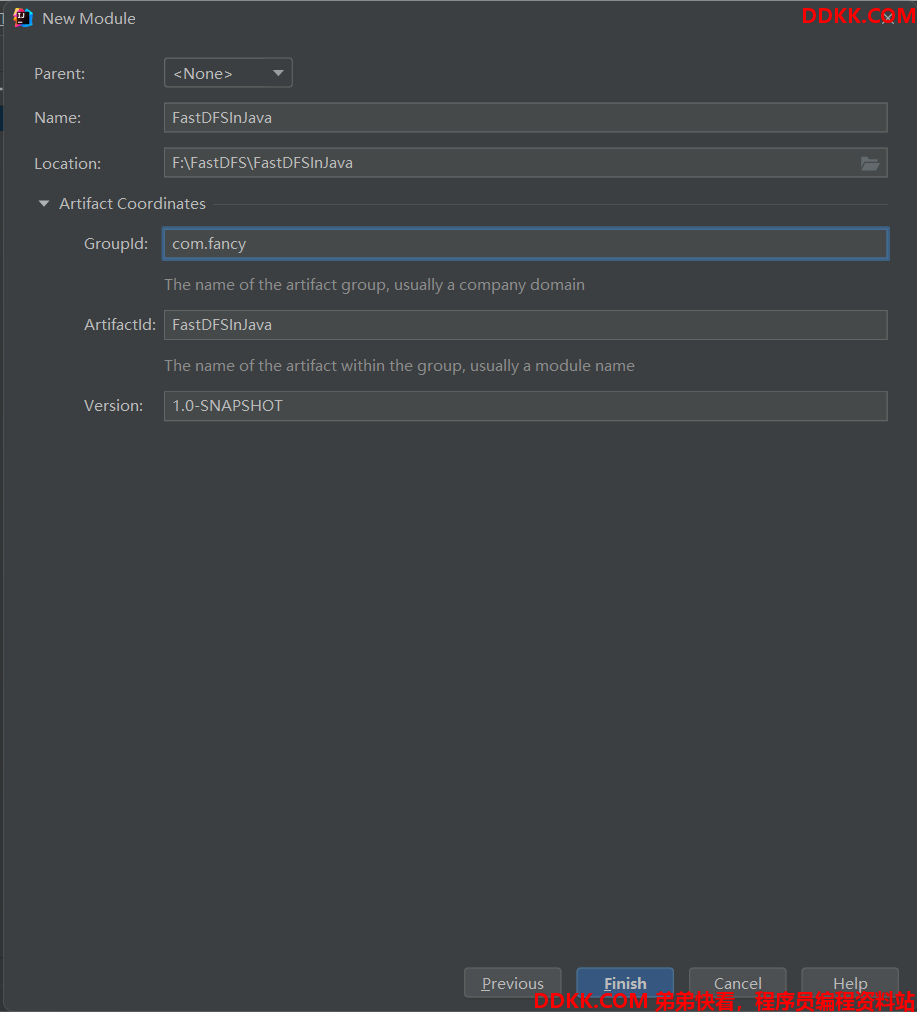Focus the GroupId field containing com.fancy

point(525,243)
